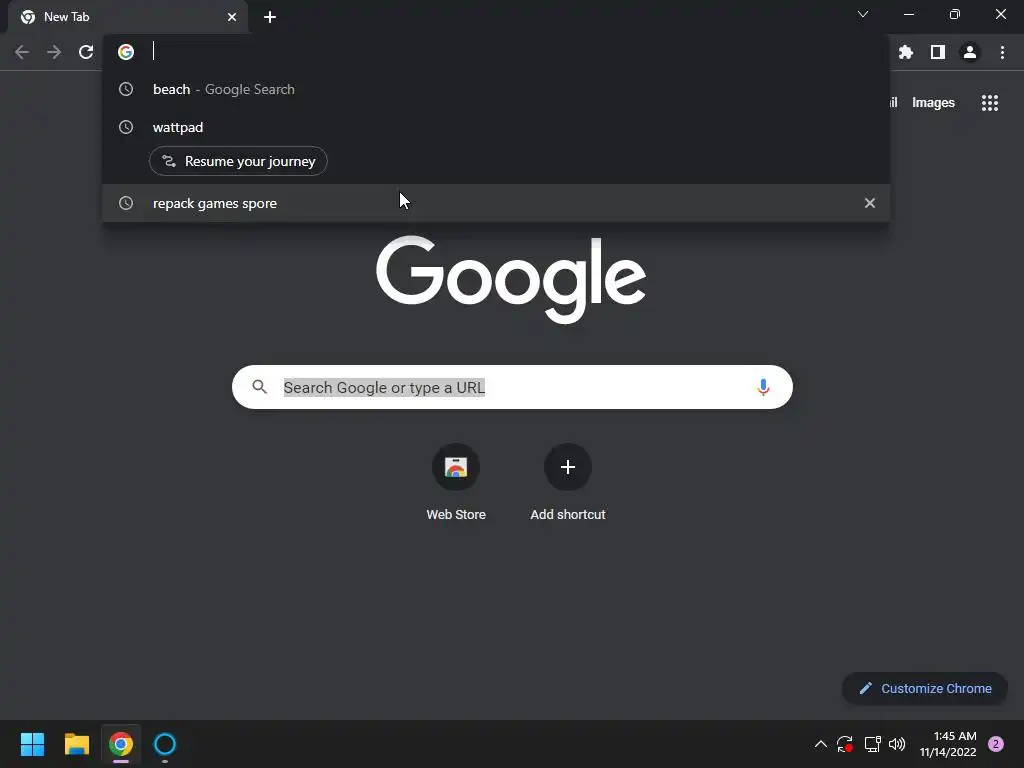Click the Google icon in address bar

click(126, 52)
